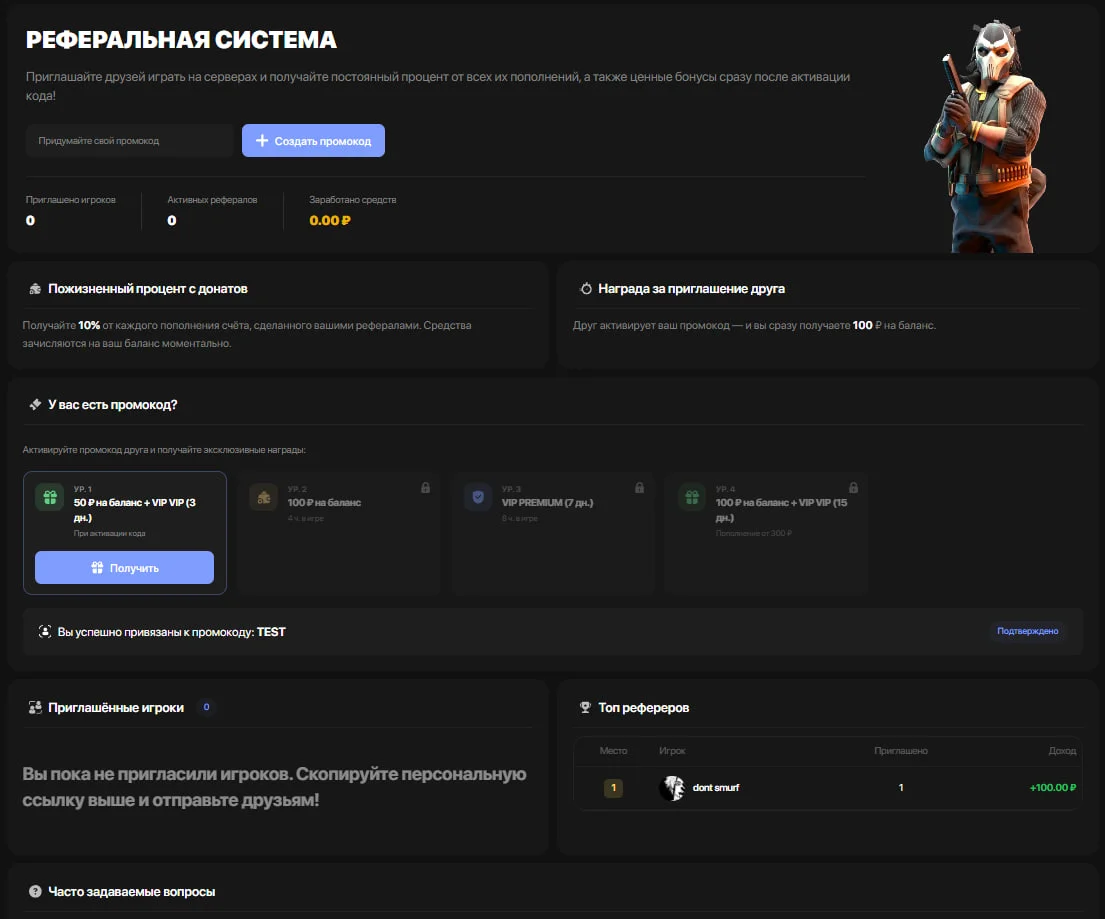Click the gift icon in УР. 4 card

pyautogui.click(x=692, y=498)
